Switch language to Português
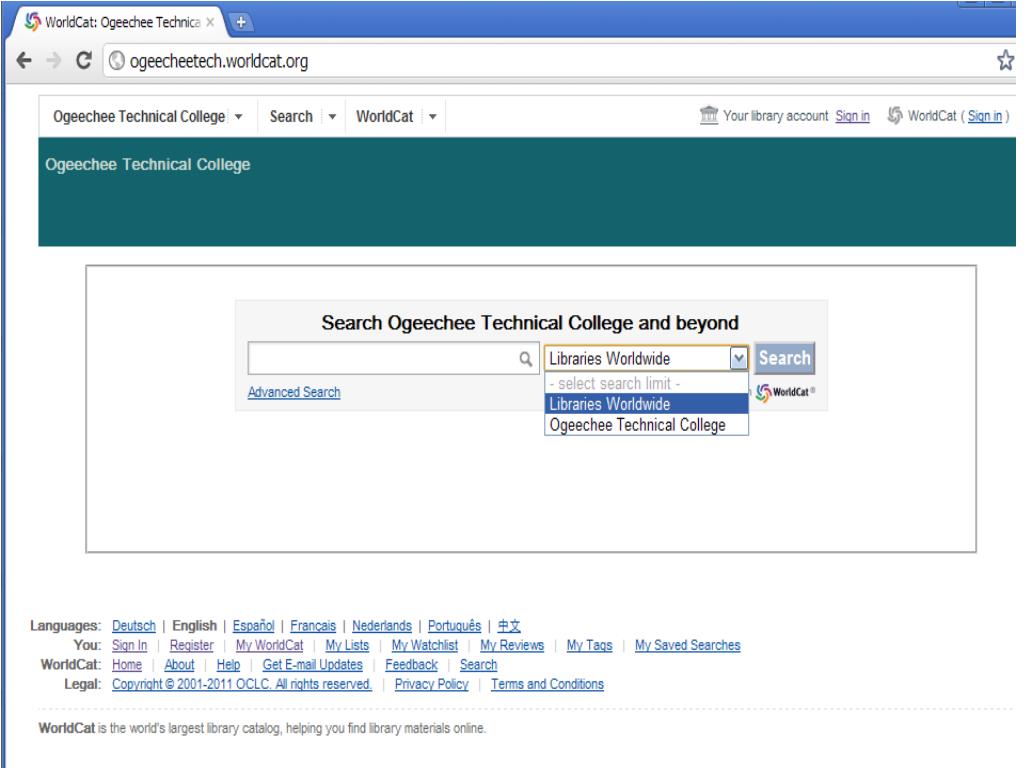Image resolution: width=1024 pixels, height=768 pixels. 455,626
